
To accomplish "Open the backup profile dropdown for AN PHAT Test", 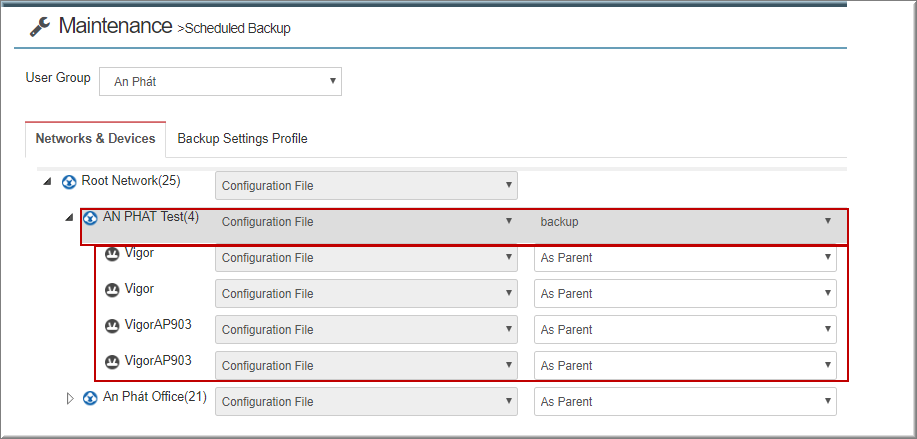I will [685, 222].
